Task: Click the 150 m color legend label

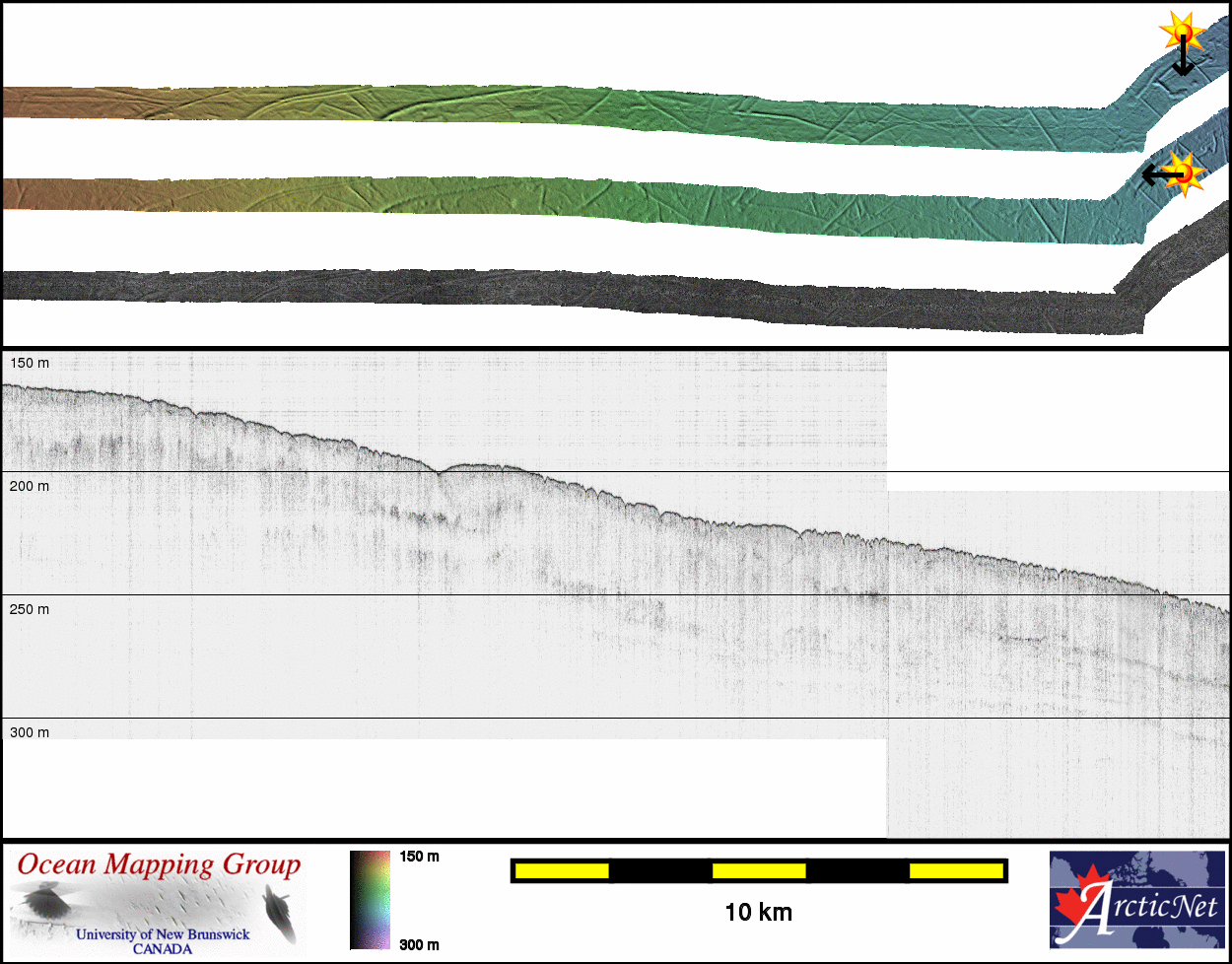Action: (x=419, y=857)
